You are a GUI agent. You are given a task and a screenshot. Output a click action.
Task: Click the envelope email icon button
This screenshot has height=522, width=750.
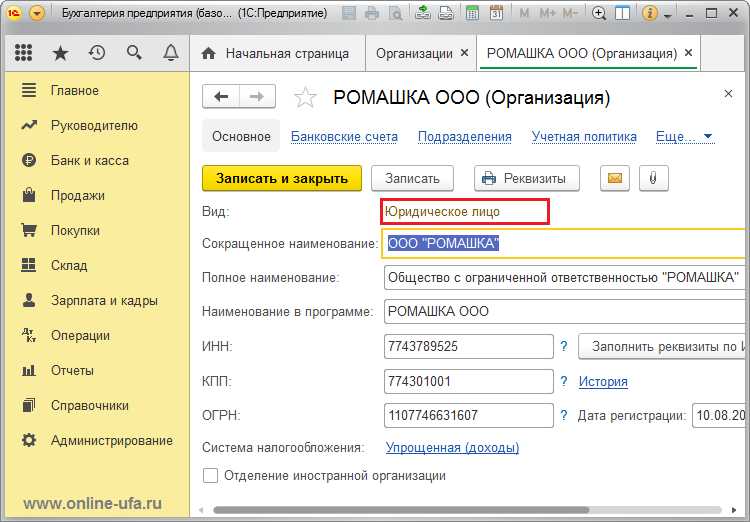[x=615, y=178]
